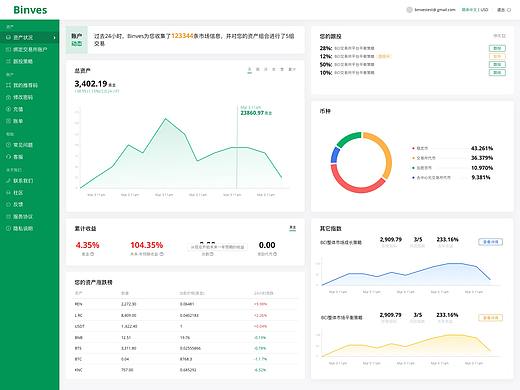Click the 常见问题 FAQ icon
Viewport: 520px width, 390px height.
(9, 145)
